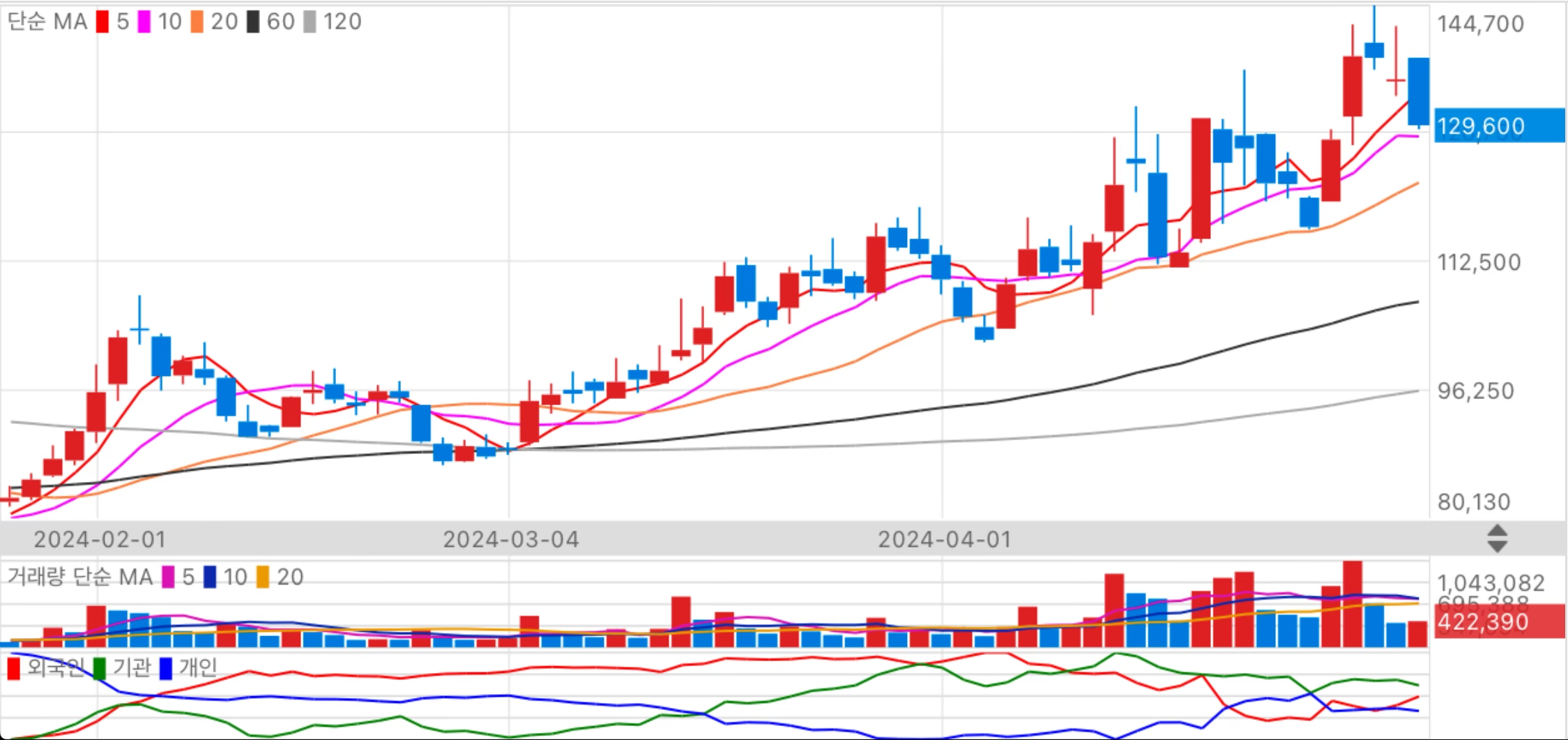Click the orange MA 20 legend swatch
The image size is (1568, 740).
pos(197,22)
